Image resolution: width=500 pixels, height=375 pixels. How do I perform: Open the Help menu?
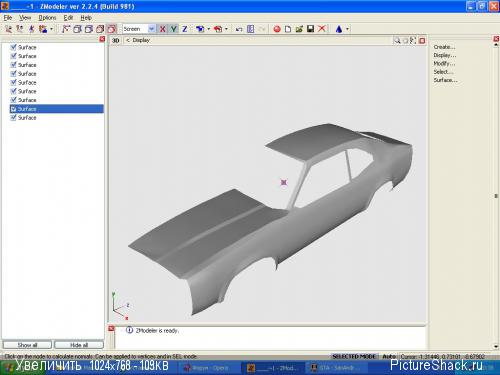click(86, 18)
